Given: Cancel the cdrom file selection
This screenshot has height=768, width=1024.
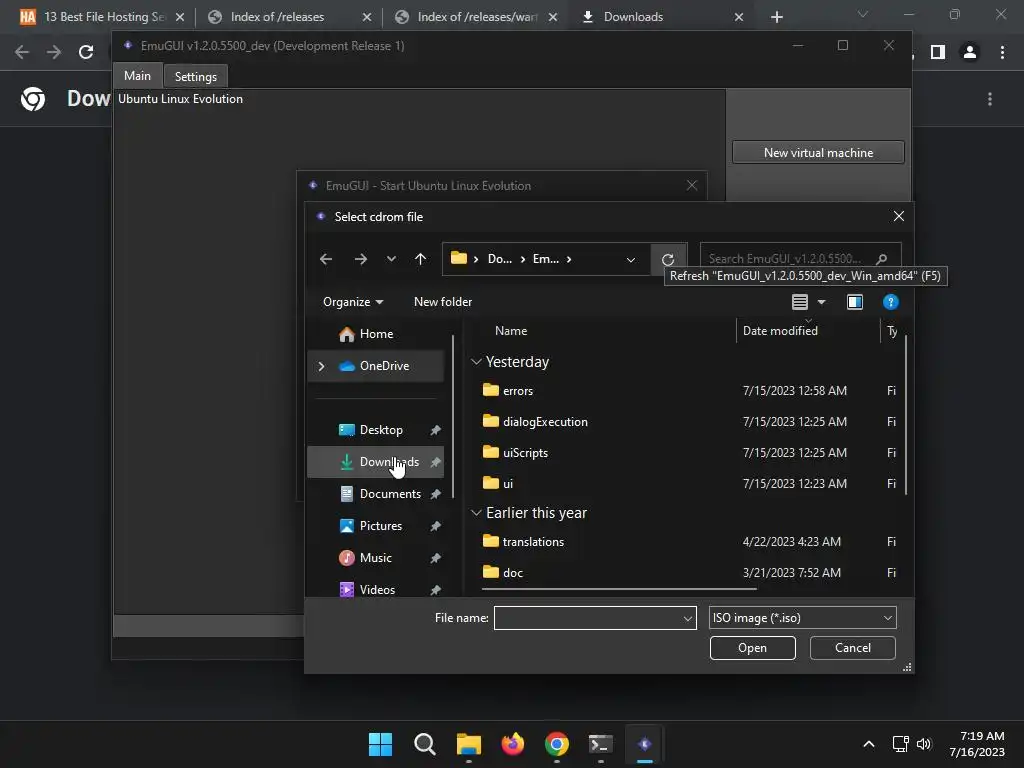Looking at the screenshot, I should point(852,648).
